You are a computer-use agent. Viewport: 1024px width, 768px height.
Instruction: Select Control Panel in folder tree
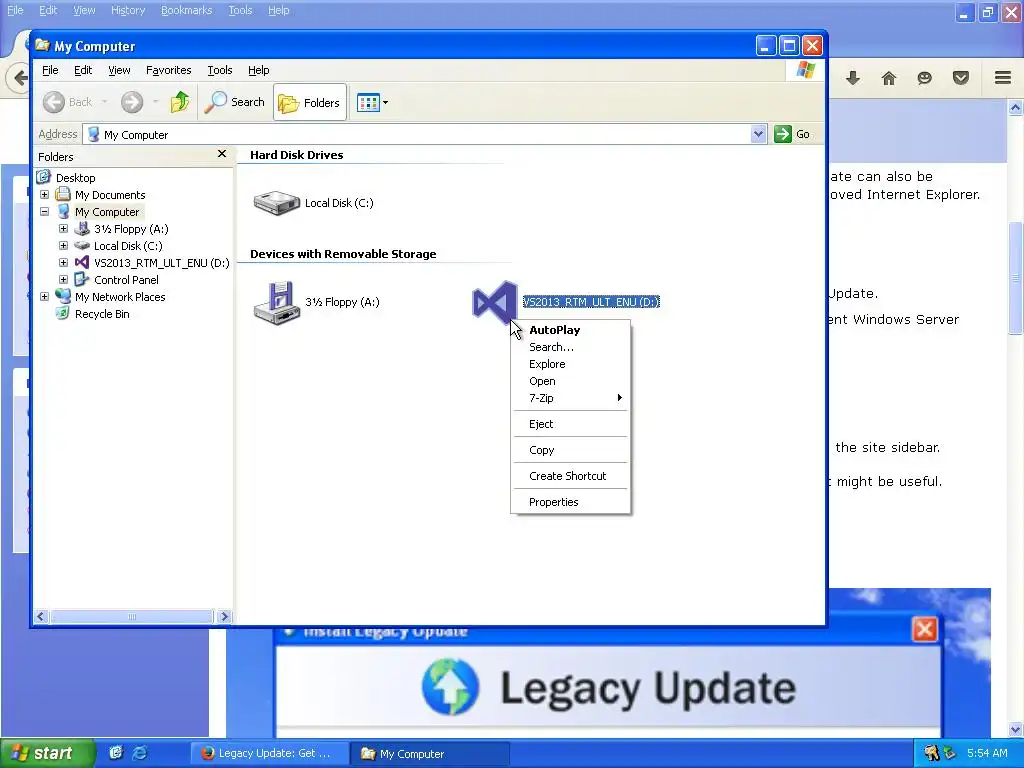(126, 280)
